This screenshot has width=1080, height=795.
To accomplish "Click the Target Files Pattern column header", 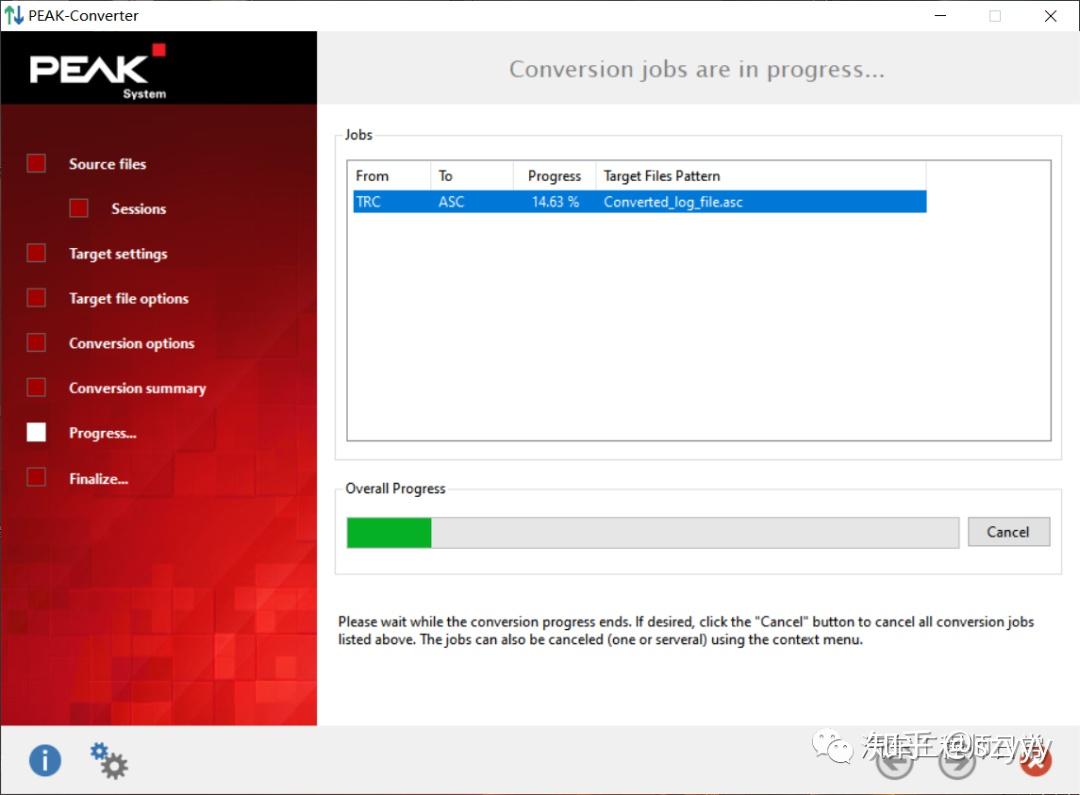I will 661,176.
